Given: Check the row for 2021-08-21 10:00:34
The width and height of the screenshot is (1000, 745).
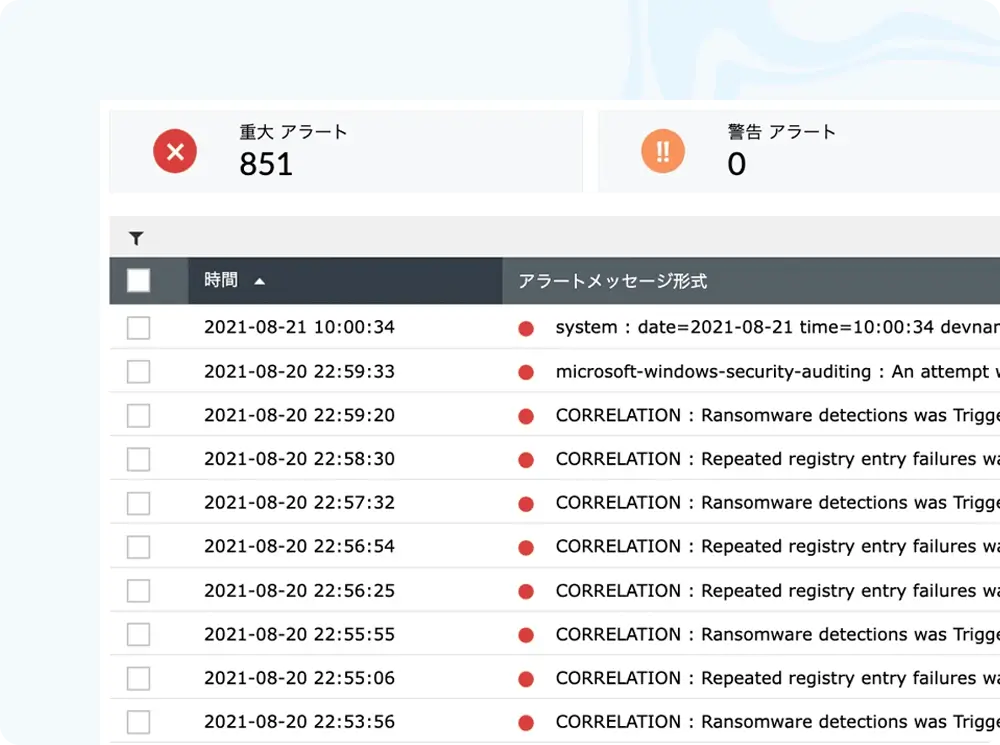Looking at the screenshot, I should [x=138, y=328].
